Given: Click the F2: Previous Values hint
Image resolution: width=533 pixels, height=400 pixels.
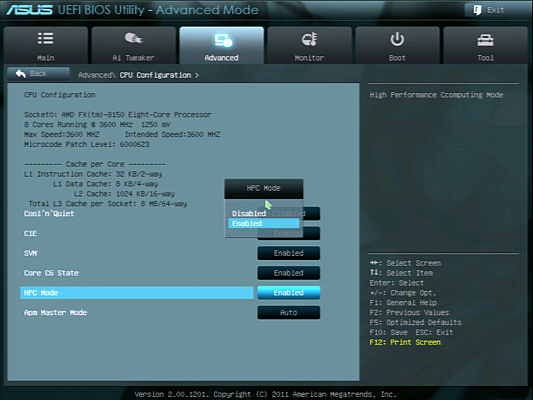Looking at the screenshot, I should [x=409, y=313].
